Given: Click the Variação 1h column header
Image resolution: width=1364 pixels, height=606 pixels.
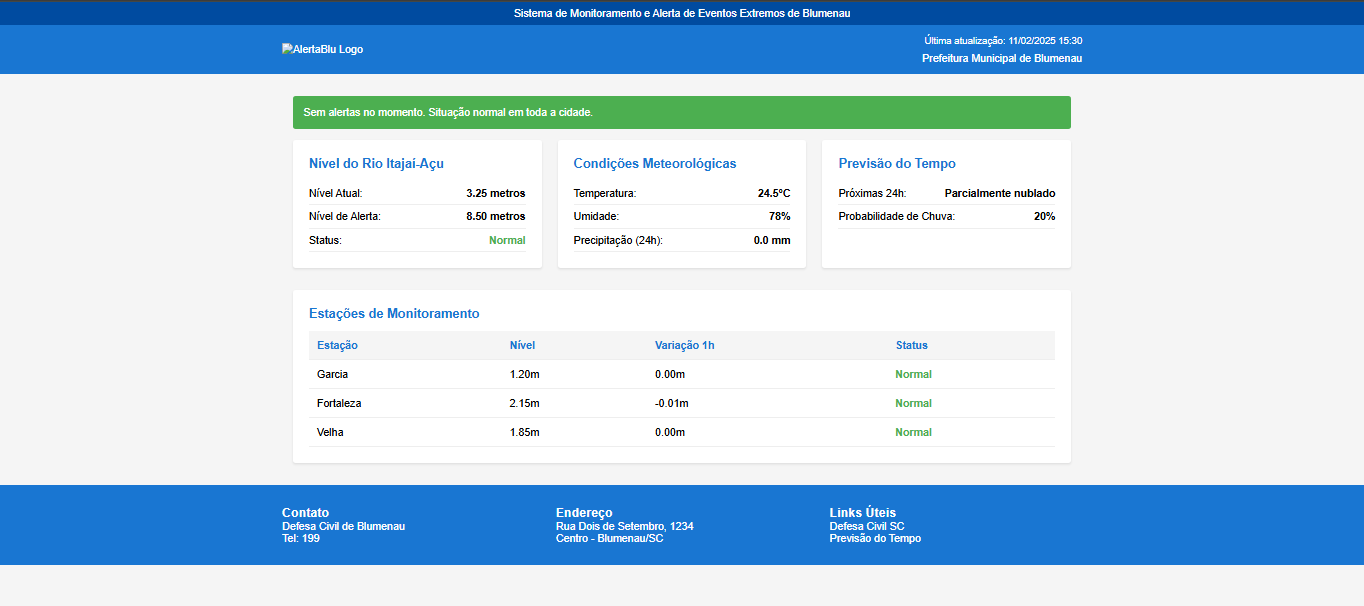Looking at the screenshot, I should coord(685,345).
